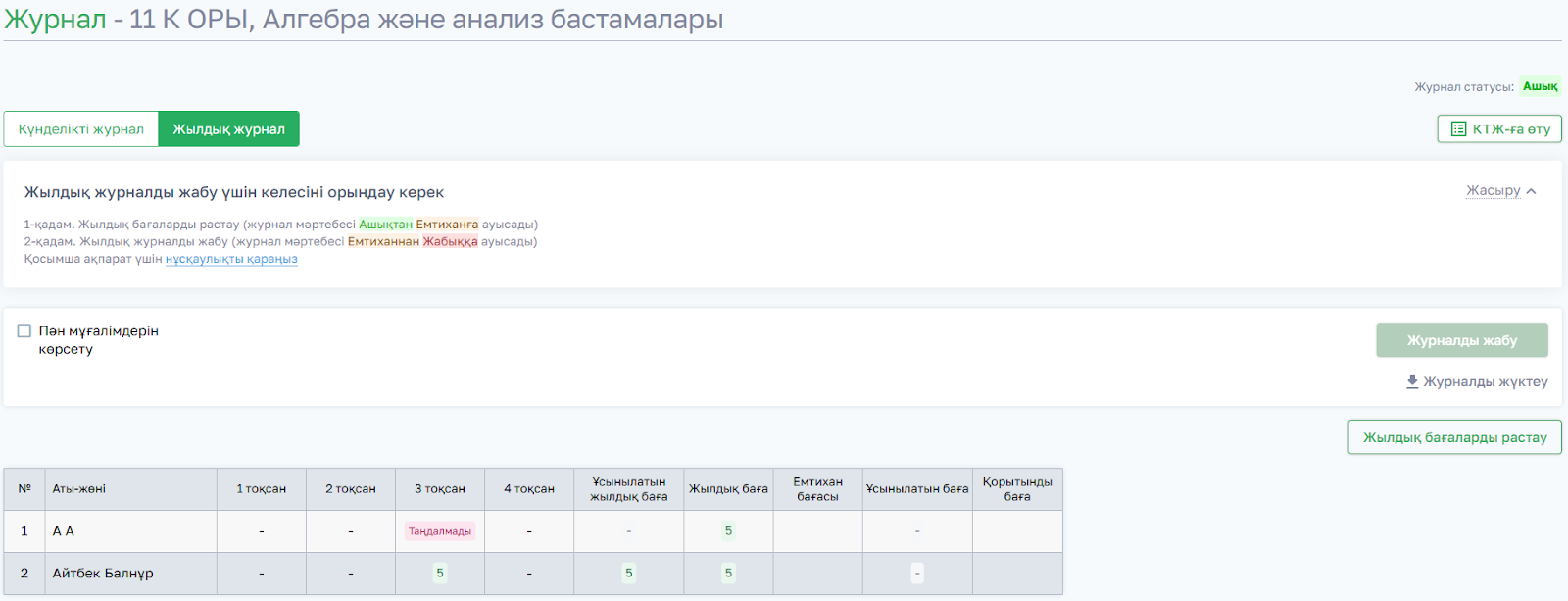Image resolution: width=1568 pixels, height=601 pixels.
Task: Open КТЖ-ға өту button
Action: (1499, 128)
